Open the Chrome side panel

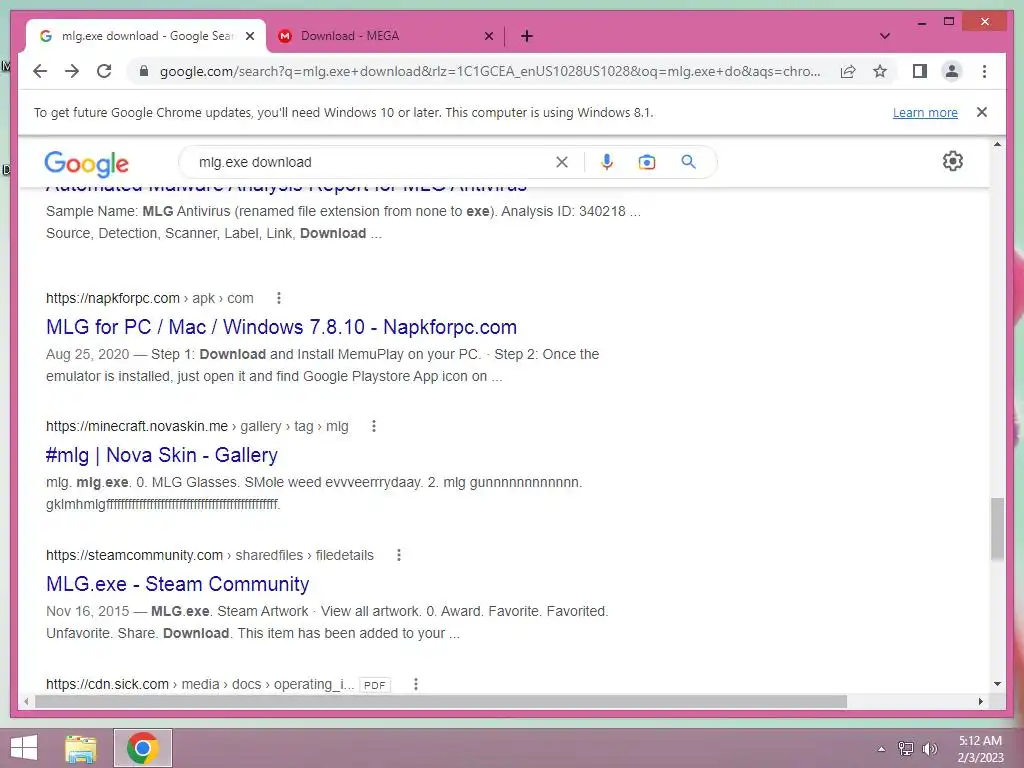[920, 71]
